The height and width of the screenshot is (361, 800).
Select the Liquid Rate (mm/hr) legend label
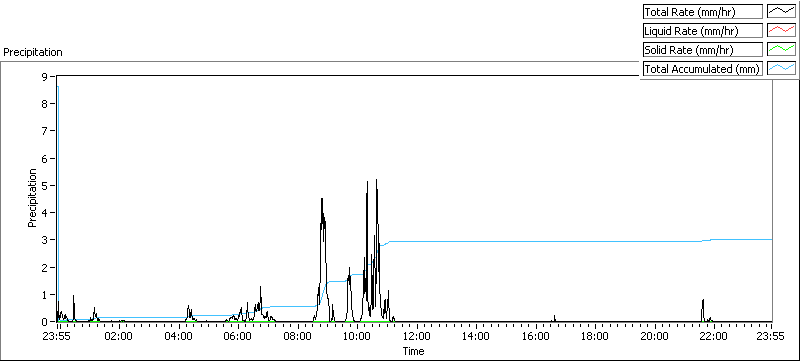703,31
